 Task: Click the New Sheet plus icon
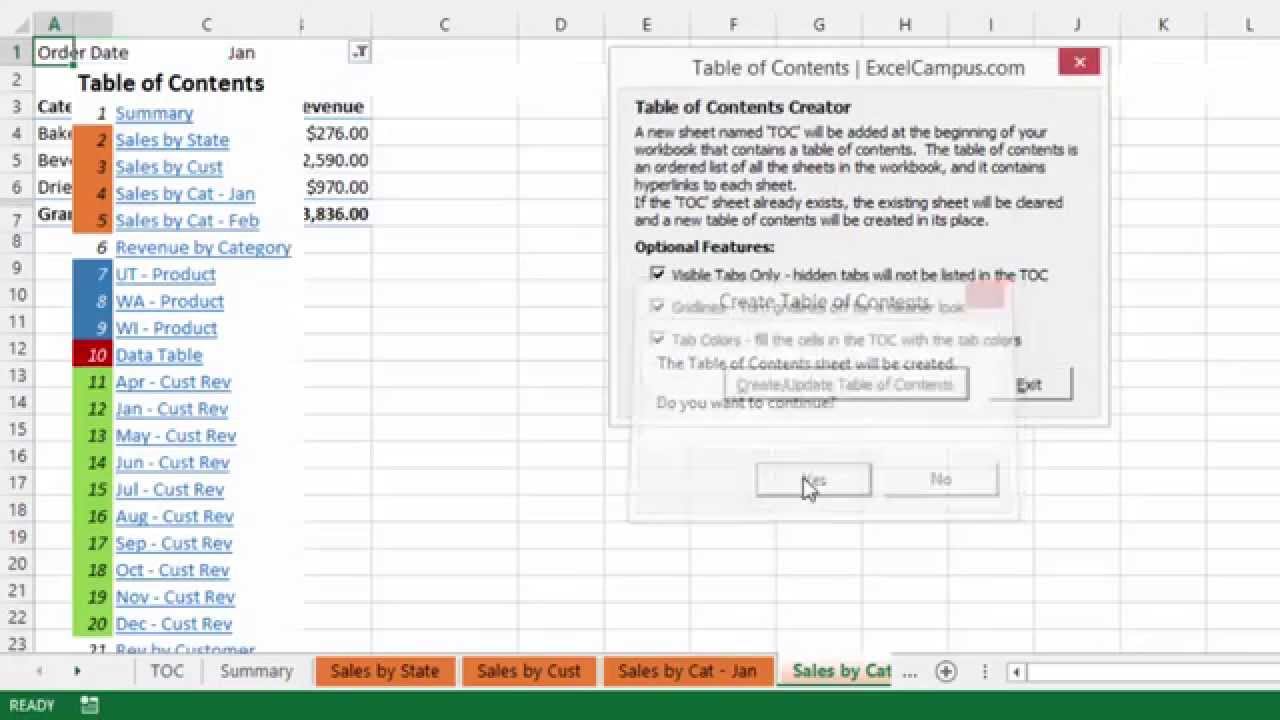pos(946,671)
